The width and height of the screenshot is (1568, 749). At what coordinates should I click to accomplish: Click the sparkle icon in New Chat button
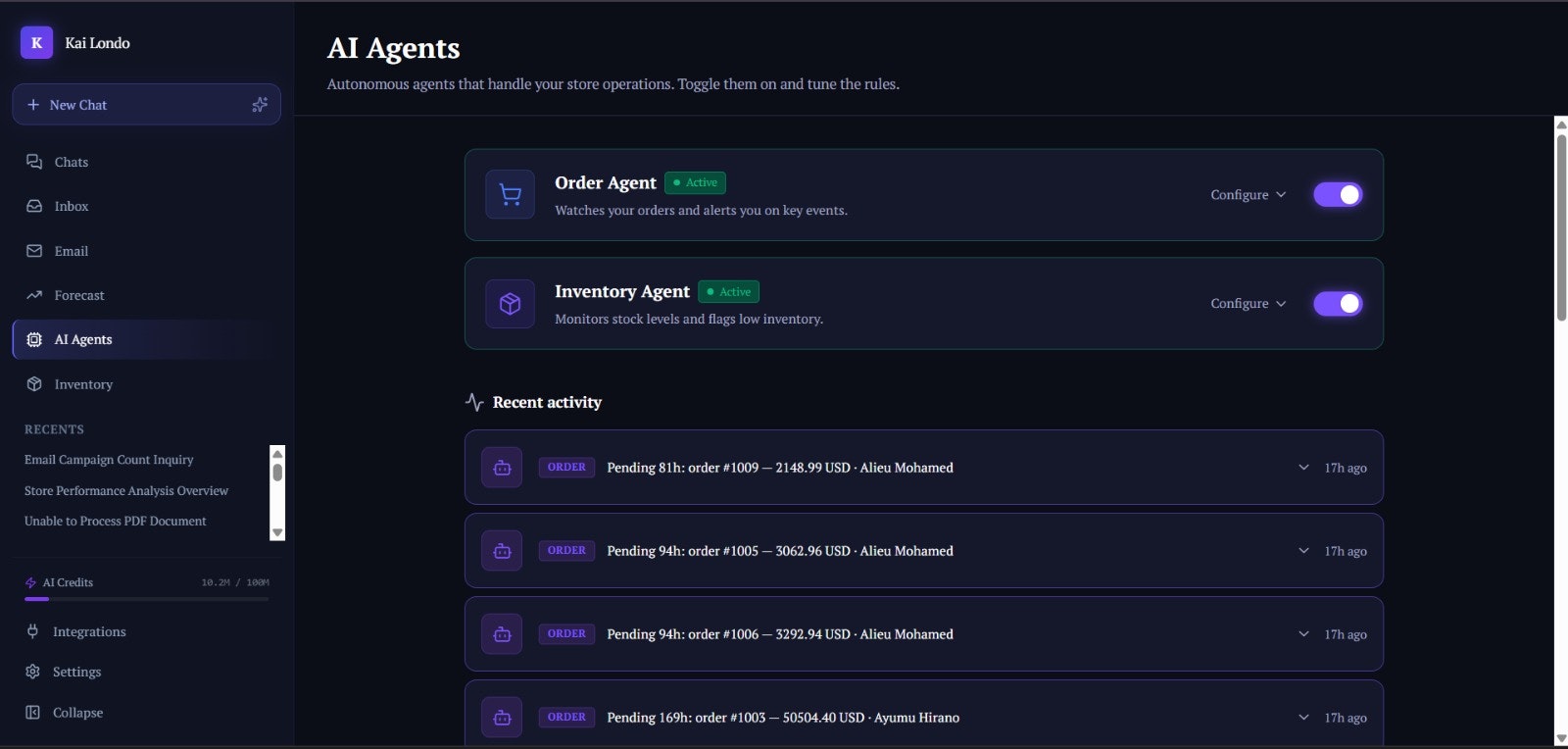pos(260,105)
